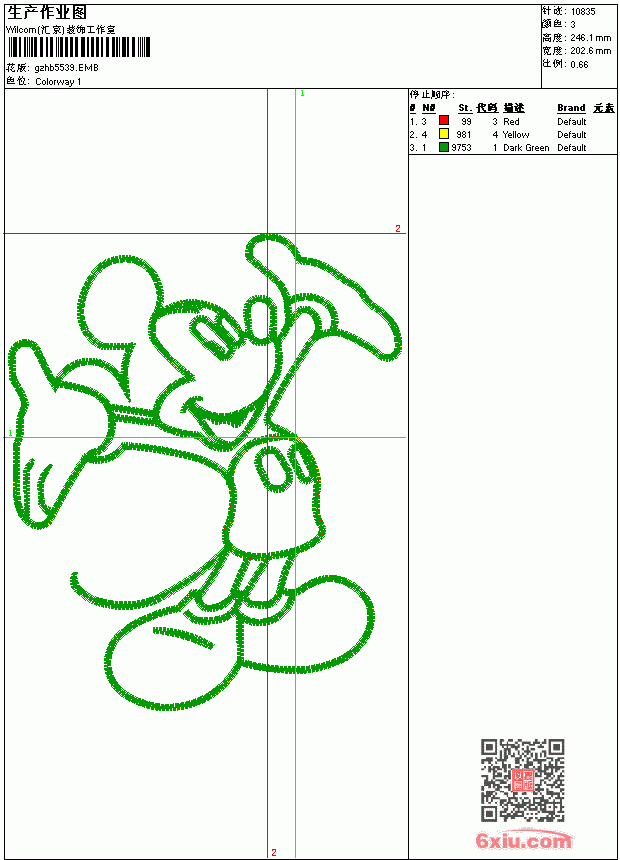Click the QR code image
620x860 pixels.
pyautogui.click(x=523, y=780)
